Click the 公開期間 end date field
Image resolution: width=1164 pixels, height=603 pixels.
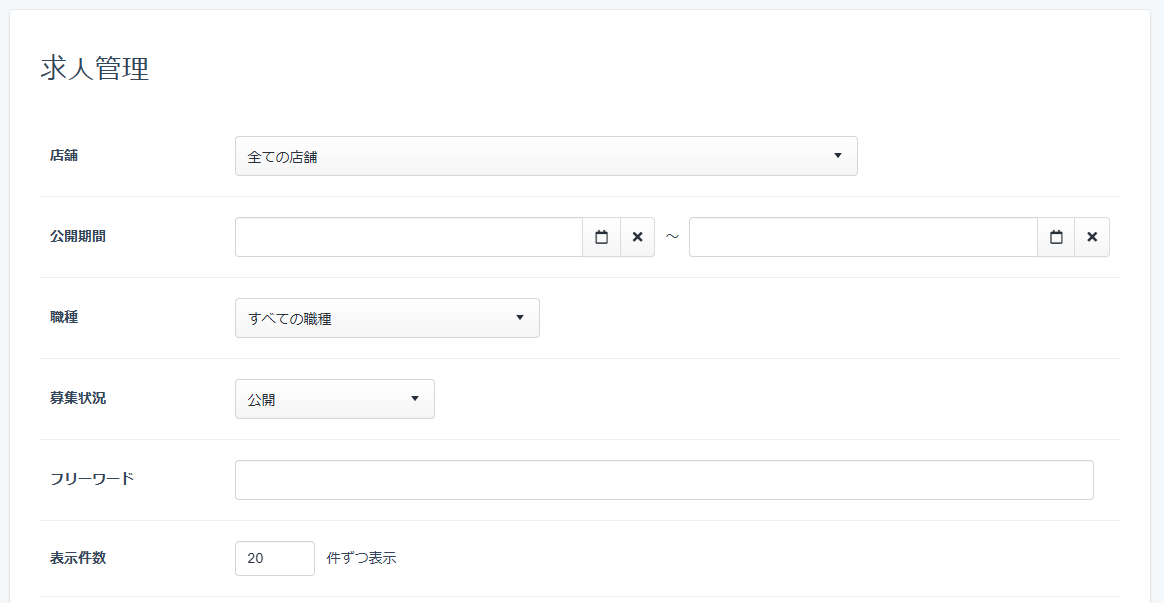[862, 237]
